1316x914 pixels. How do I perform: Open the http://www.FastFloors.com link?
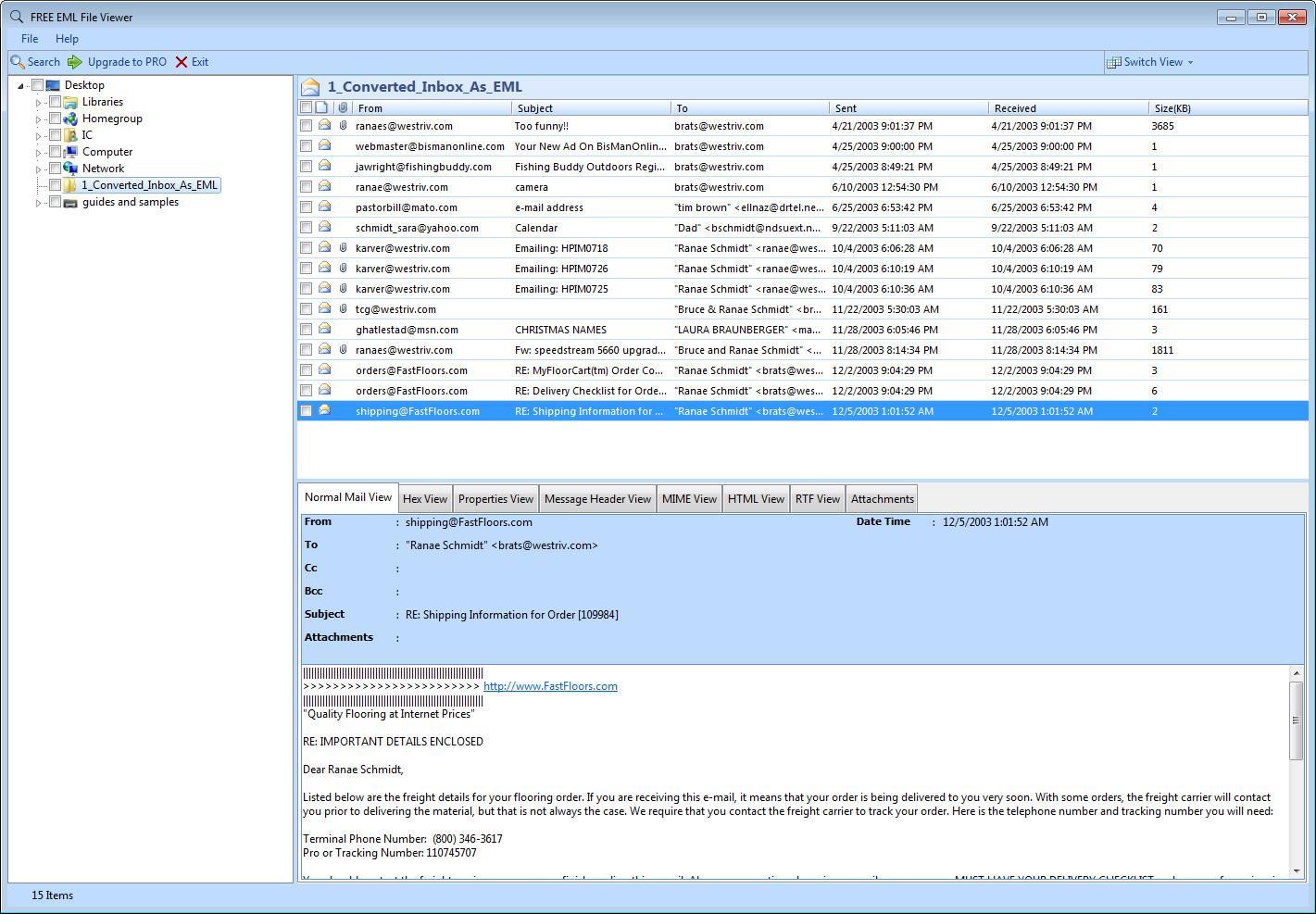[x=550, y=686]
